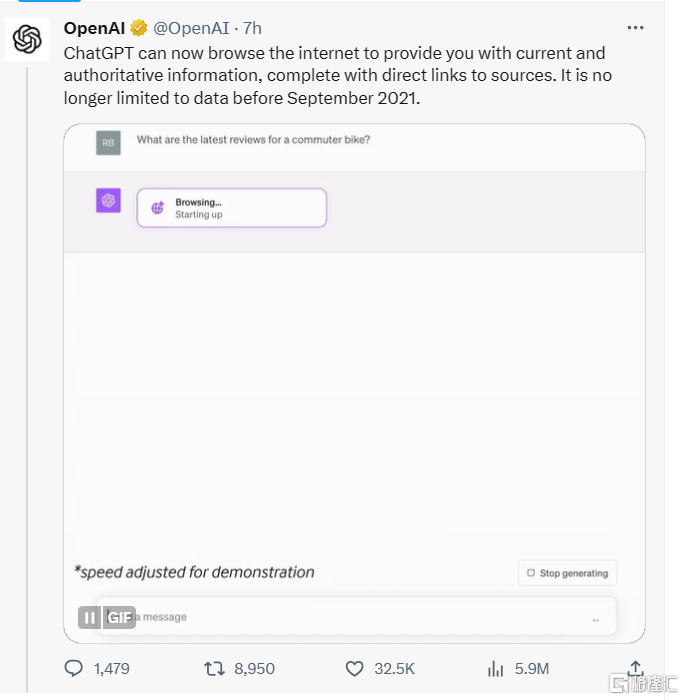The height and width of the screenshot is (700, 684).
Task: Click the Send a message input field
Action: tap(350, 617)
